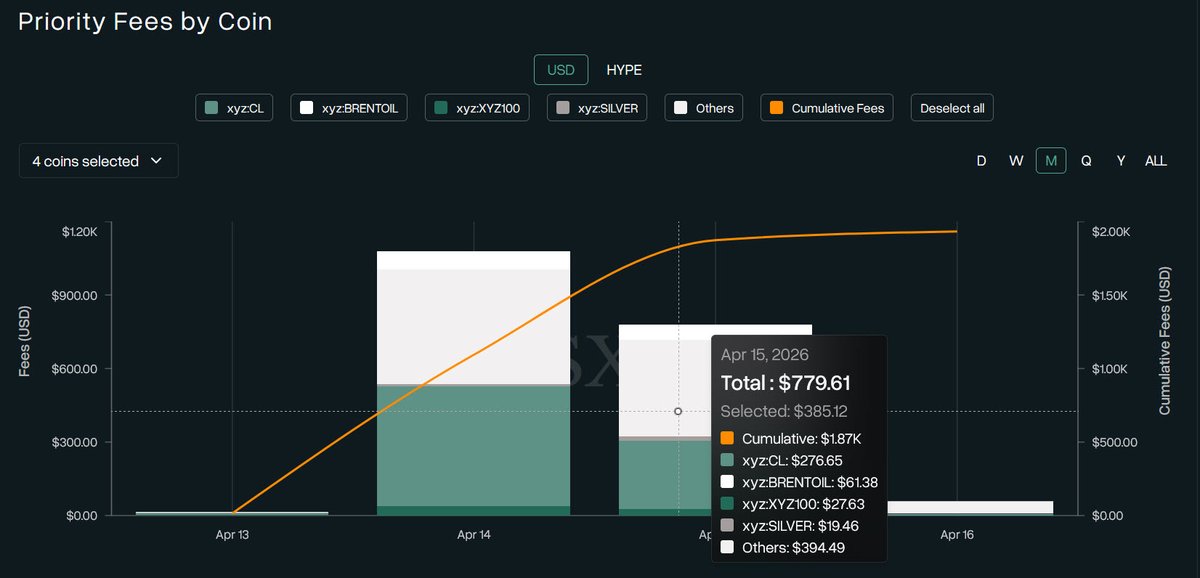1200x578 pixels.
Task: Toggle the xyz:BRENTOIL legend chip
Action: (349, 108)
